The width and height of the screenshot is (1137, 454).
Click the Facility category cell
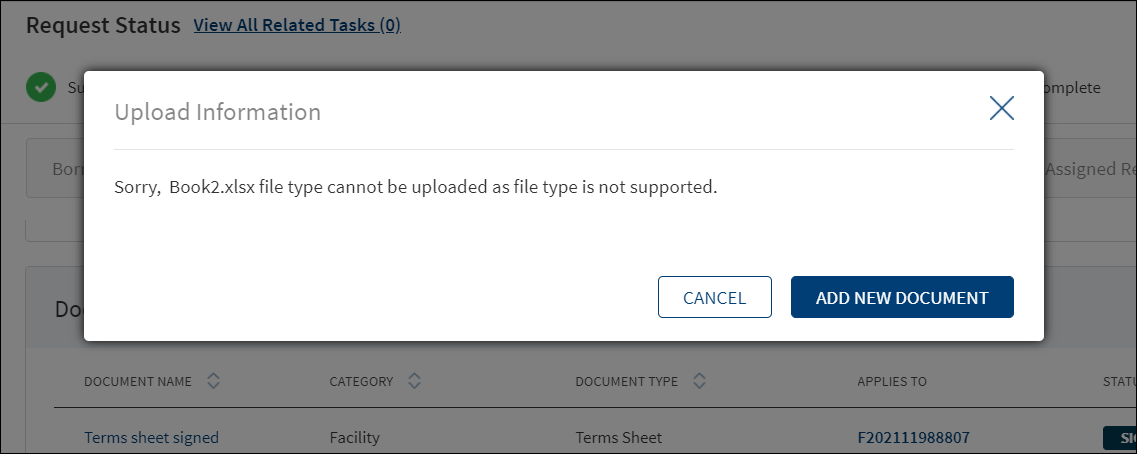pos(355,437)
